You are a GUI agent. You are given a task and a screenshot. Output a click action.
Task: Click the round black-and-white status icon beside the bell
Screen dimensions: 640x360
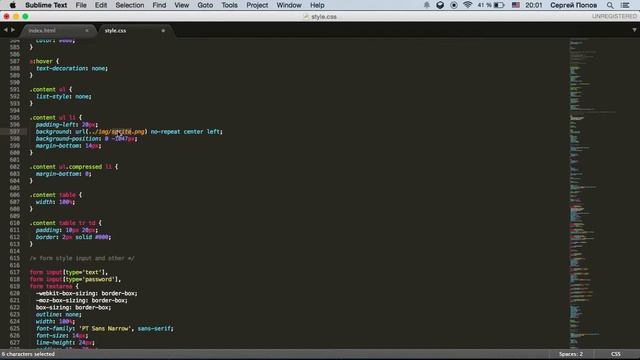point(440,5)
